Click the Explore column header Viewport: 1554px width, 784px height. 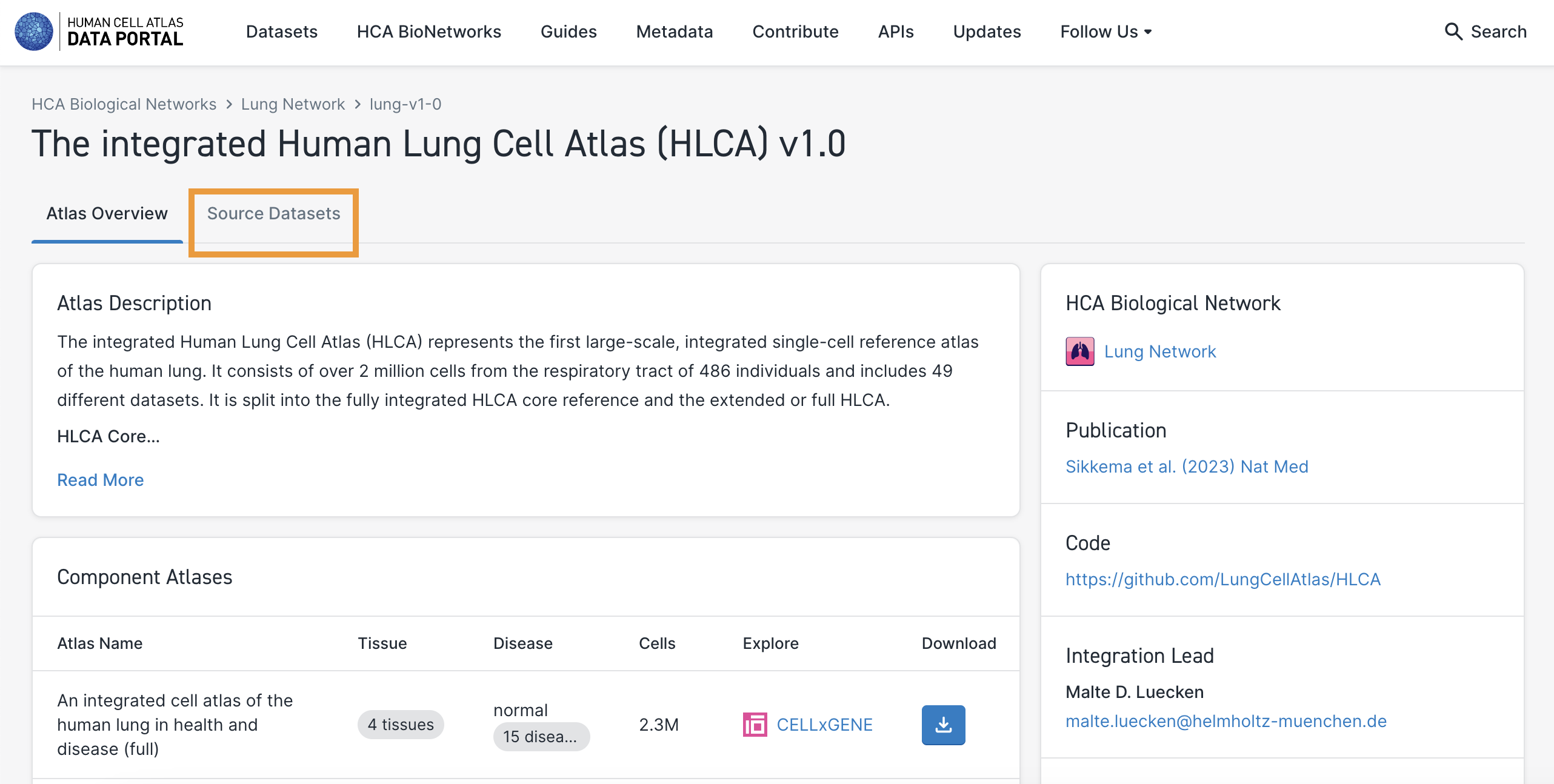pyautogui.click(x=770, y=643)
